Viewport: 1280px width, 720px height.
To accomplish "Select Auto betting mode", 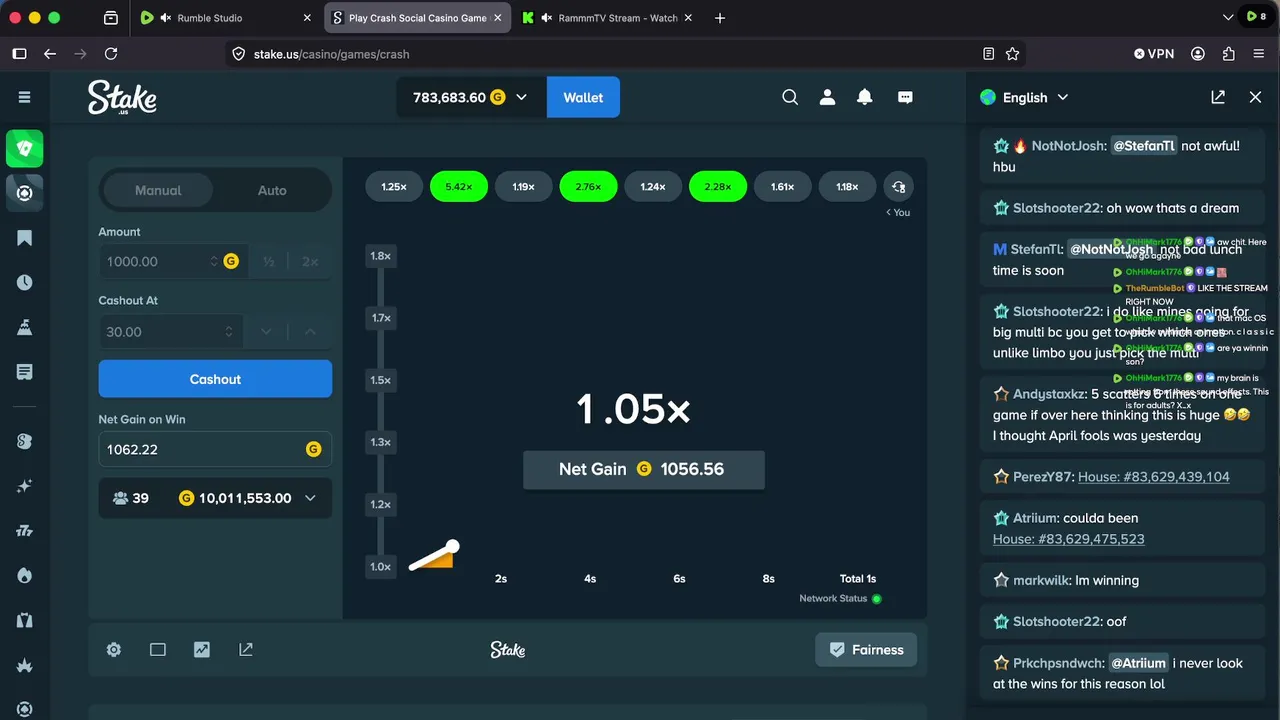I will click(272, 190).
